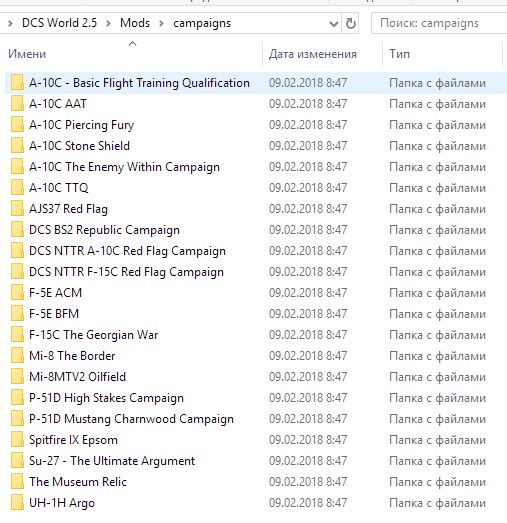Select folder icon of 'Mi-8MTV2 Oilfield'
This screenshot has height=523, width=507.
pyautogui.click(x=17, y=377)
